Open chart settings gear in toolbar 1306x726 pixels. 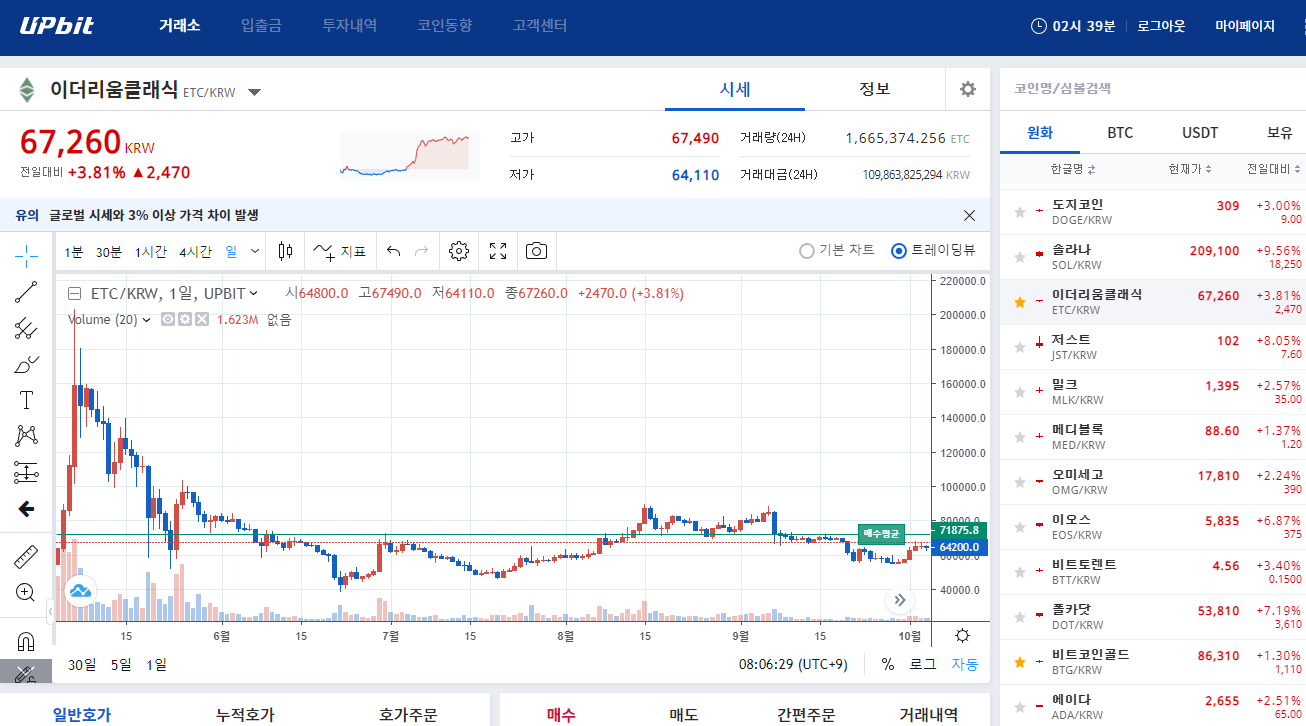(459, 251)
